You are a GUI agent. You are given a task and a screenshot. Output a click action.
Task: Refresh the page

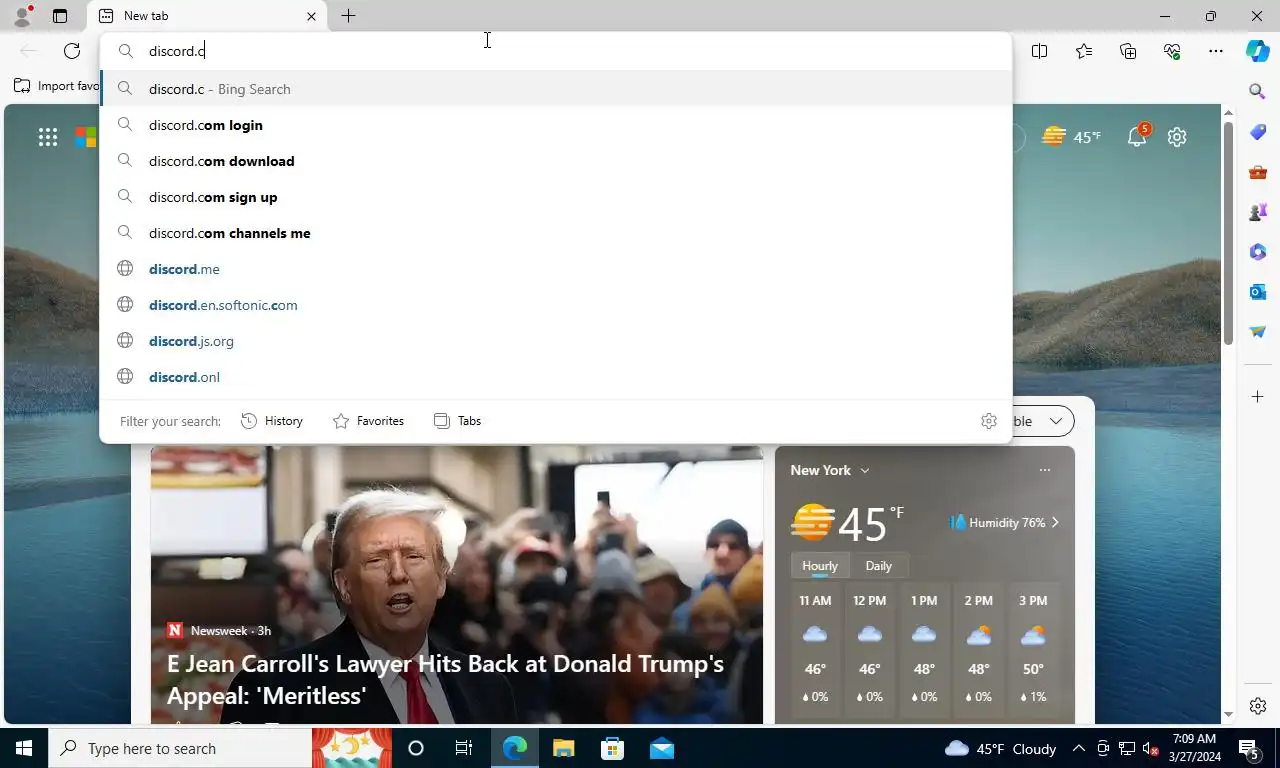pos(72,51)
